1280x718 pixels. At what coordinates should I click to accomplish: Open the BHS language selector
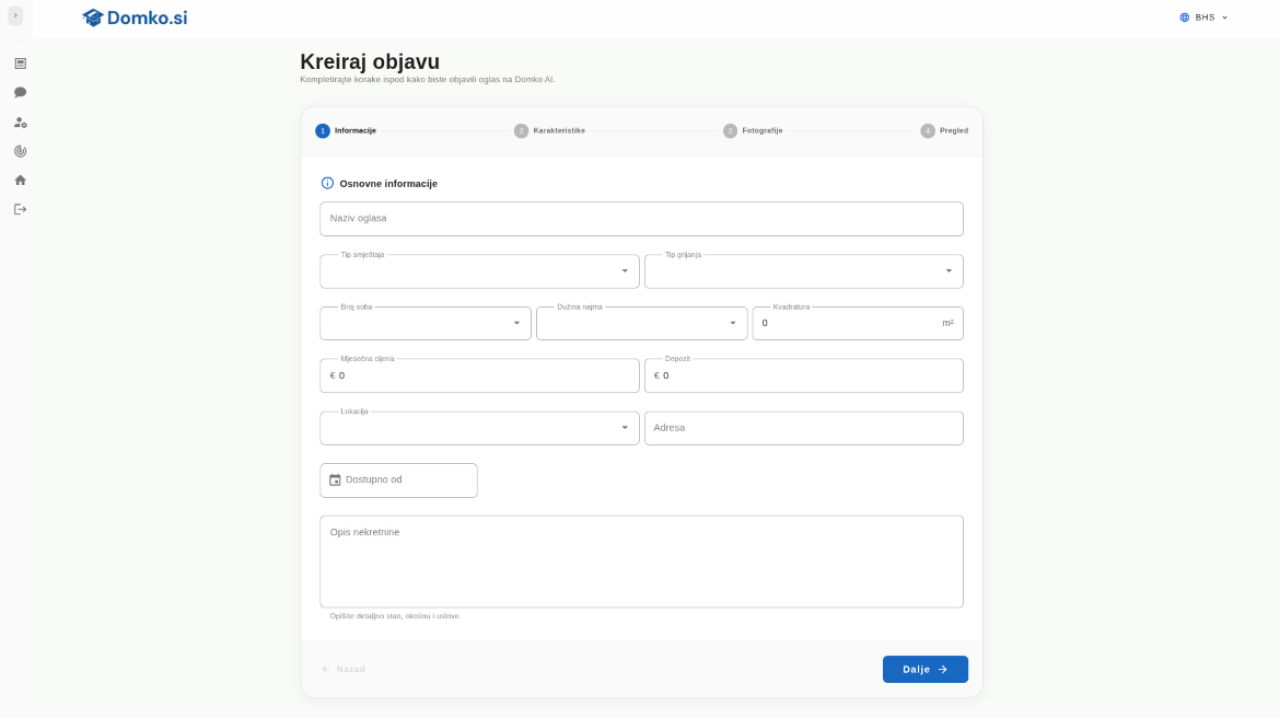coord(1204,17)
